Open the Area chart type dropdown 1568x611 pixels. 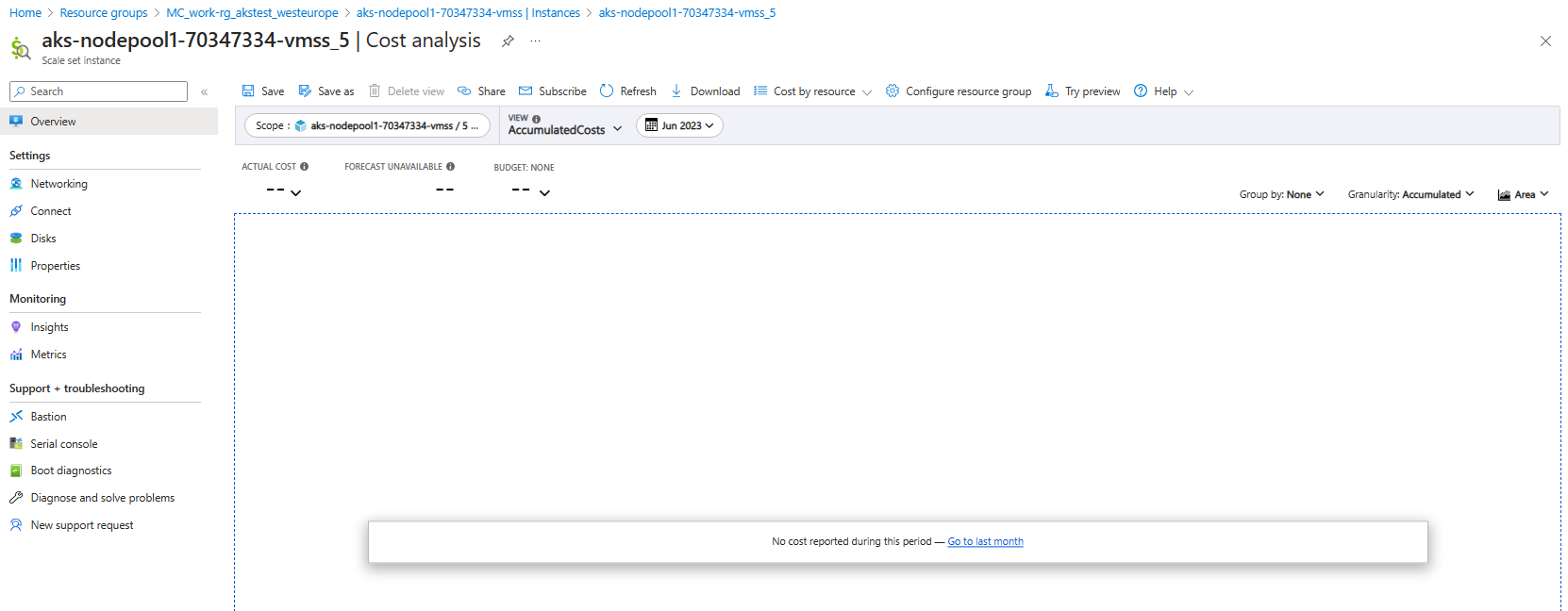tap(1523, 194)
